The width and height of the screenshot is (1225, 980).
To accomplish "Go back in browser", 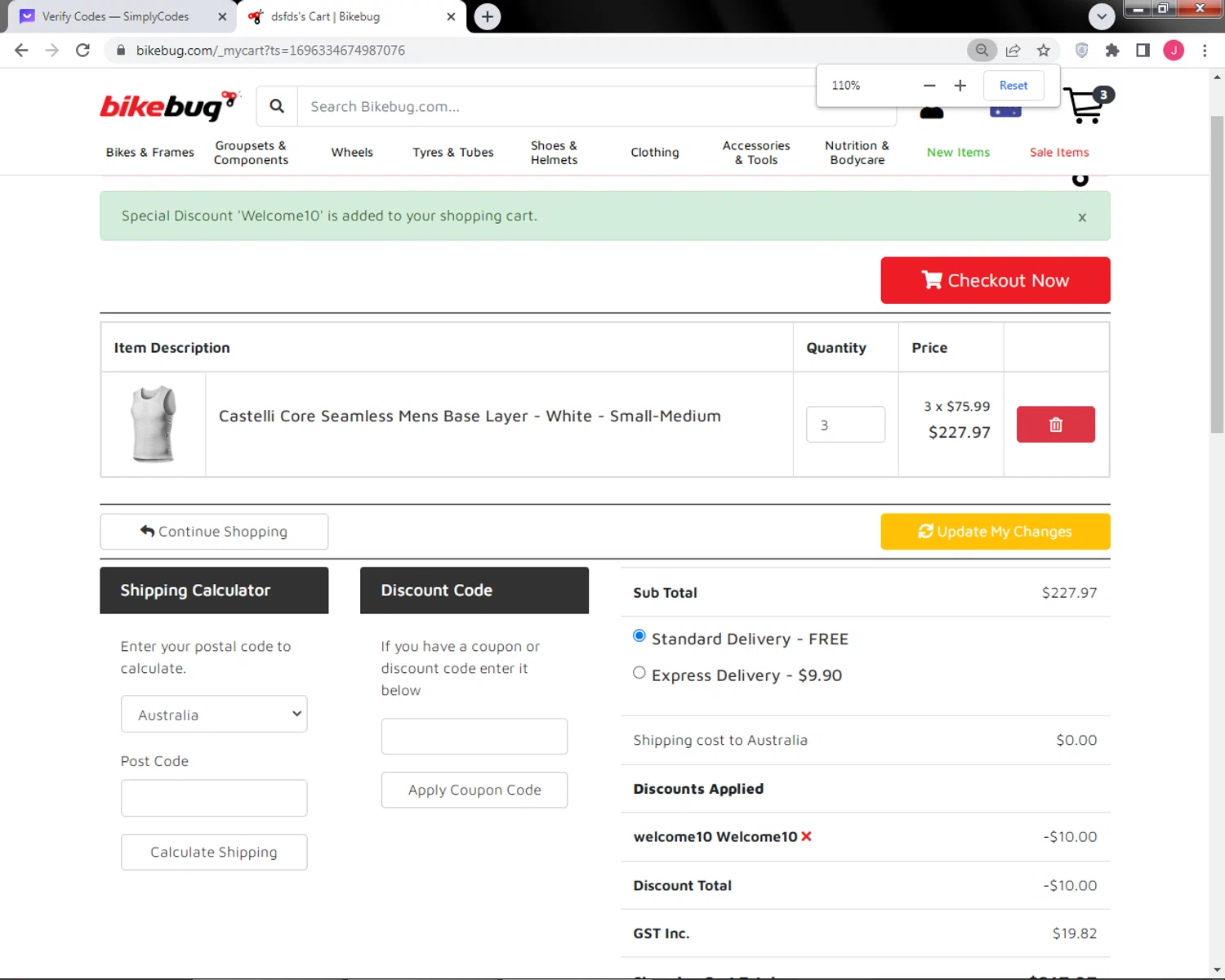I will pos(22,51).
